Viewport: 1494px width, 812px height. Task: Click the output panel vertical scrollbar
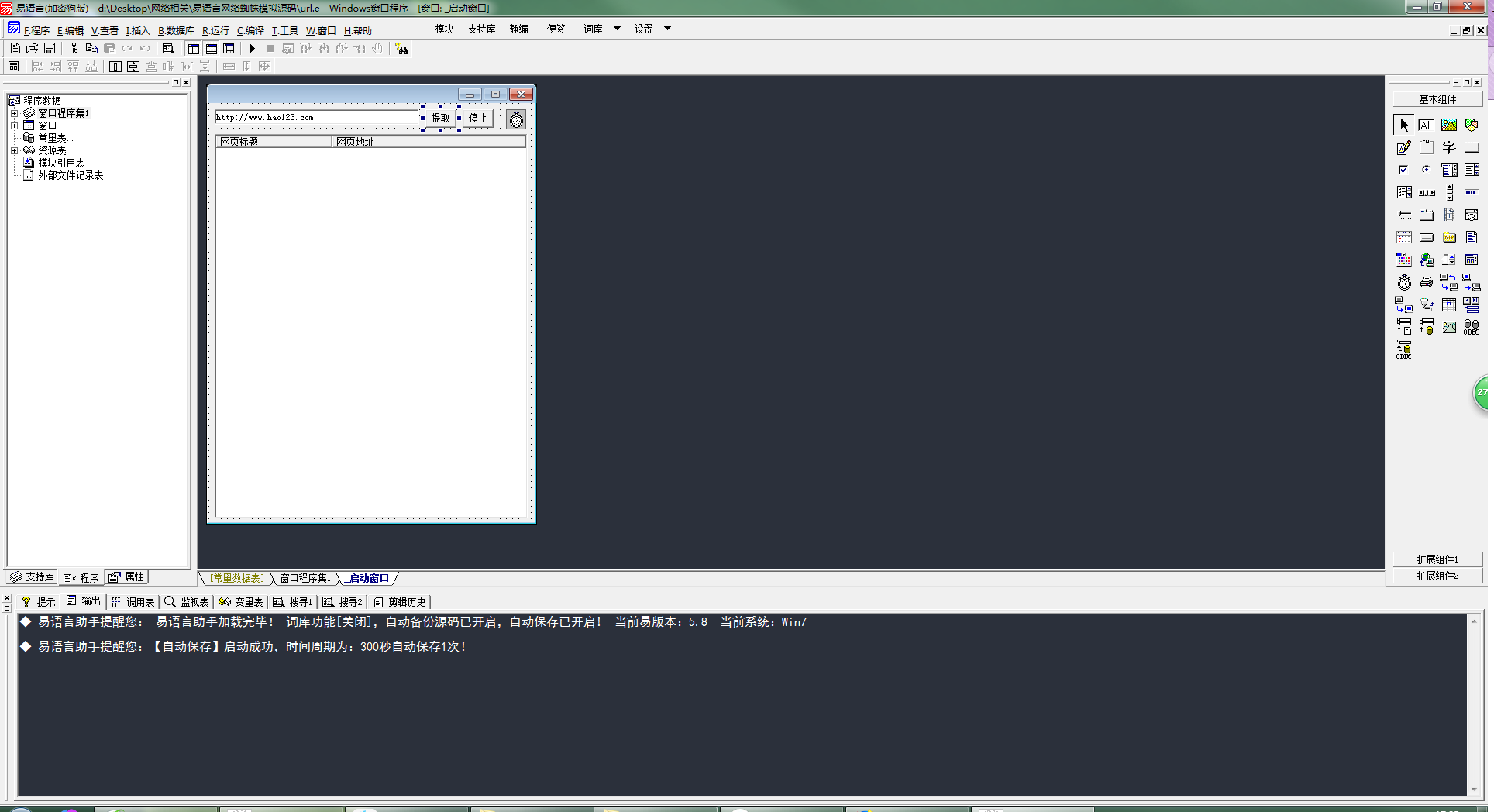1473,705
